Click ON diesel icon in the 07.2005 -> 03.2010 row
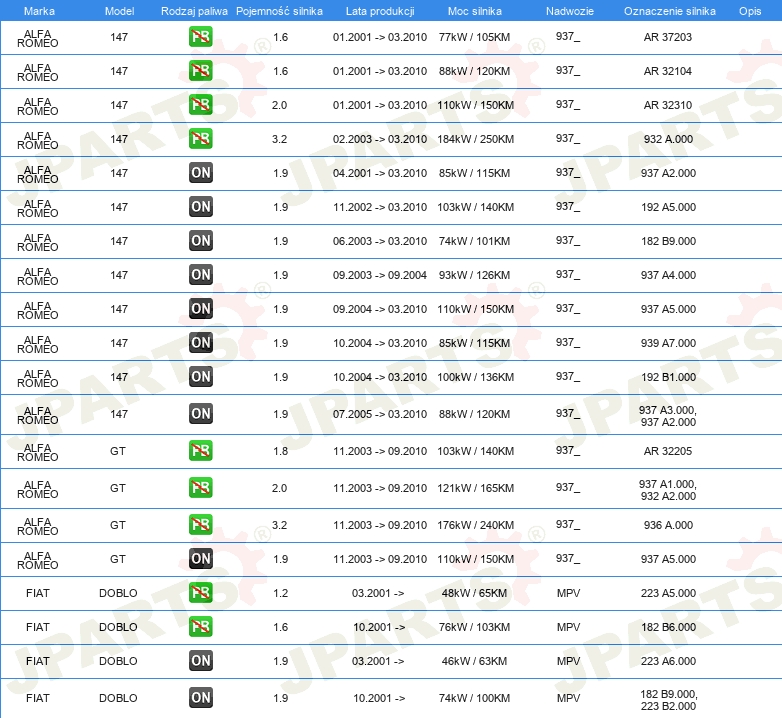 pyautogui.click(x=200, y=414)
